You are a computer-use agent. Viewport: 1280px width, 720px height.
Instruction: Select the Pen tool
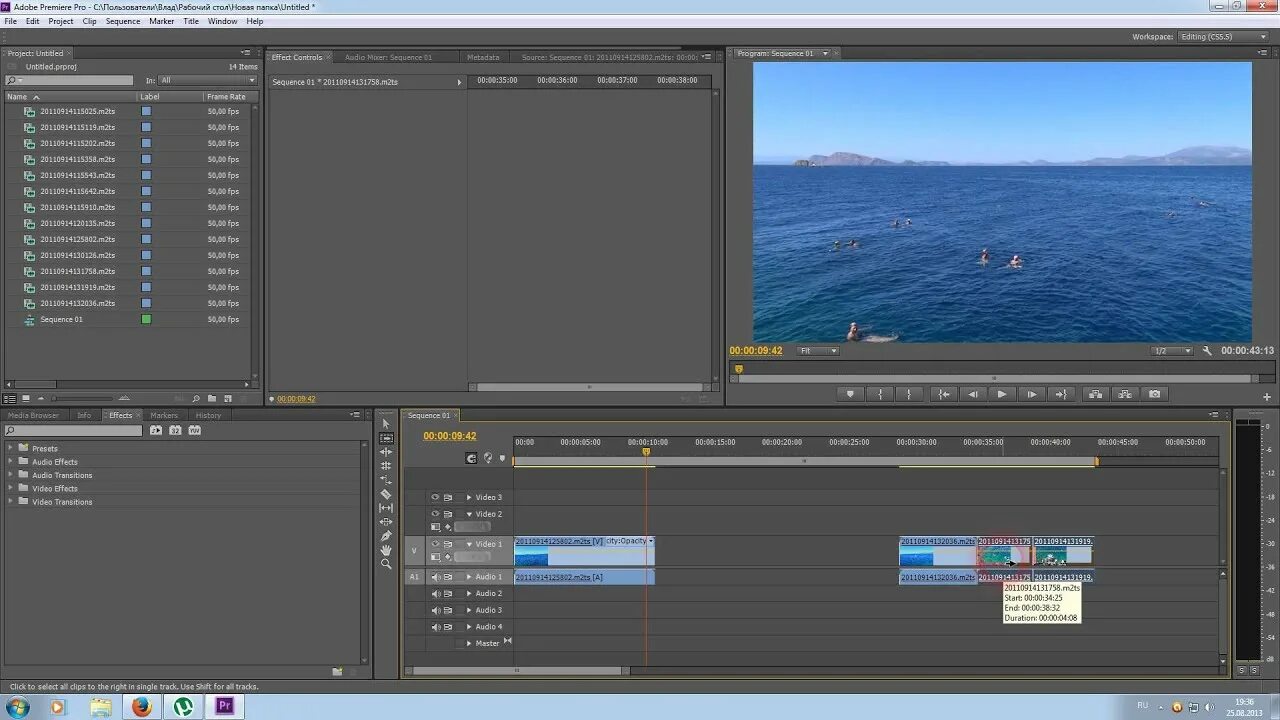386,536
